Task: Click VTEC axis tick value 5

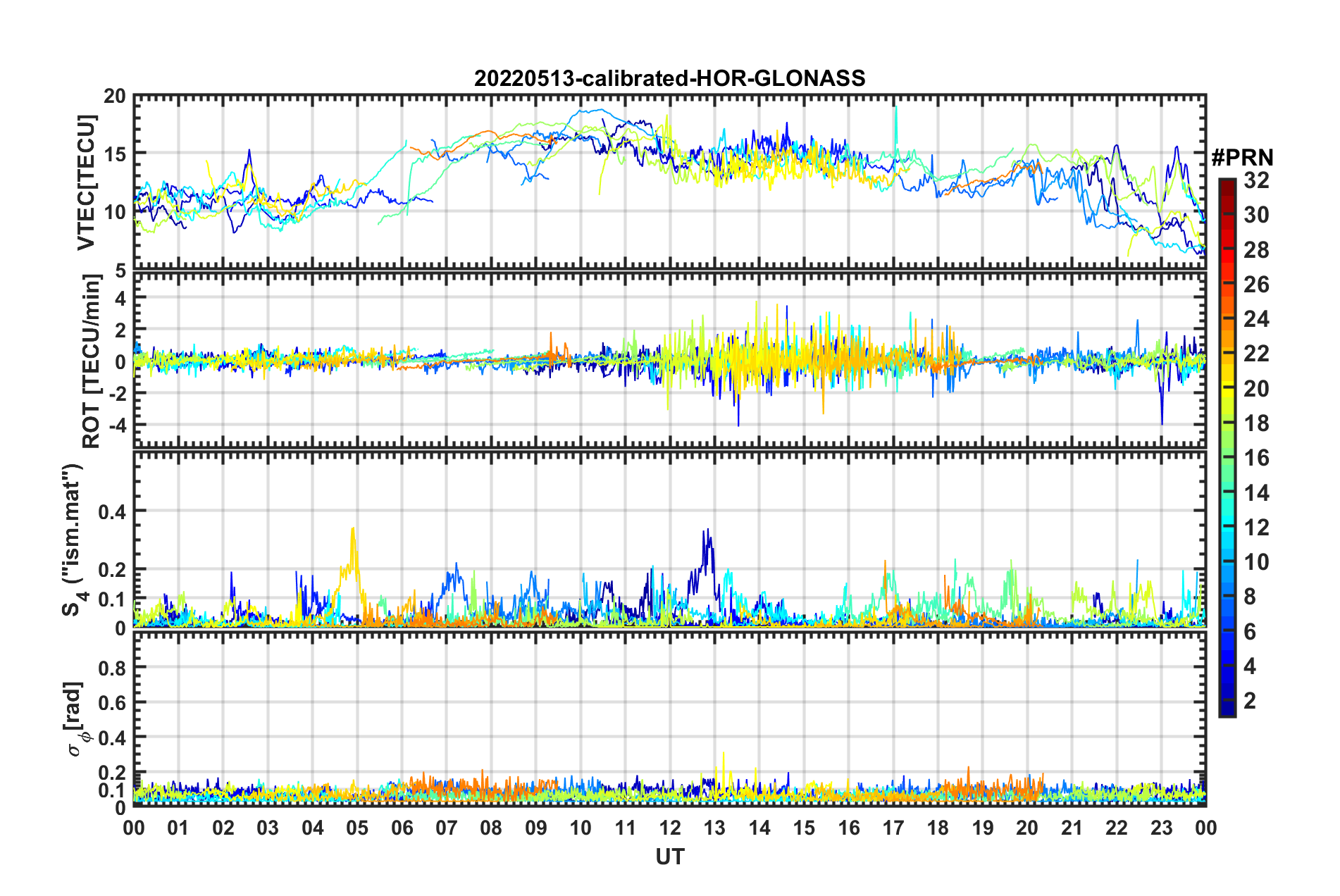Action: coord(121,271)
